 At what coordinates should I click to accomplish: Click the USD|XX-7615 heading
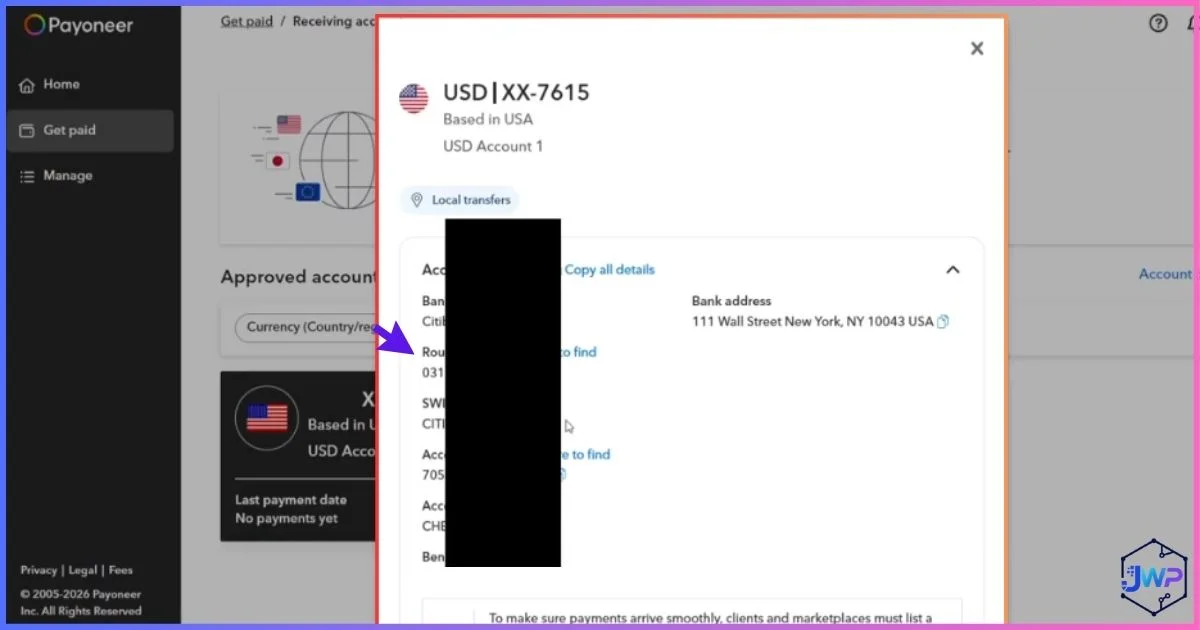pos(516,93)
